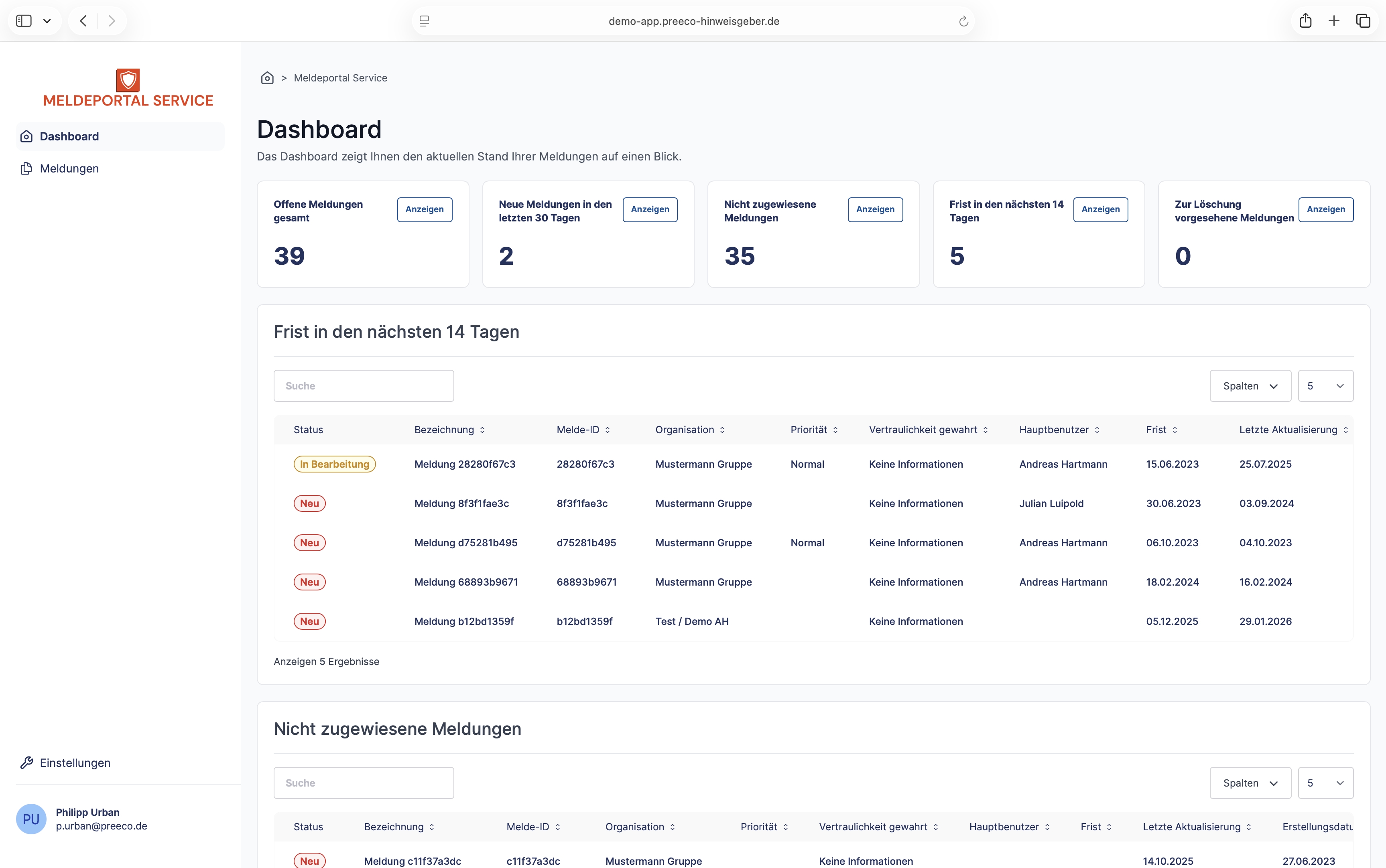
Task: Click the Meldeportal Service shield logo
Action: point(128,80)
